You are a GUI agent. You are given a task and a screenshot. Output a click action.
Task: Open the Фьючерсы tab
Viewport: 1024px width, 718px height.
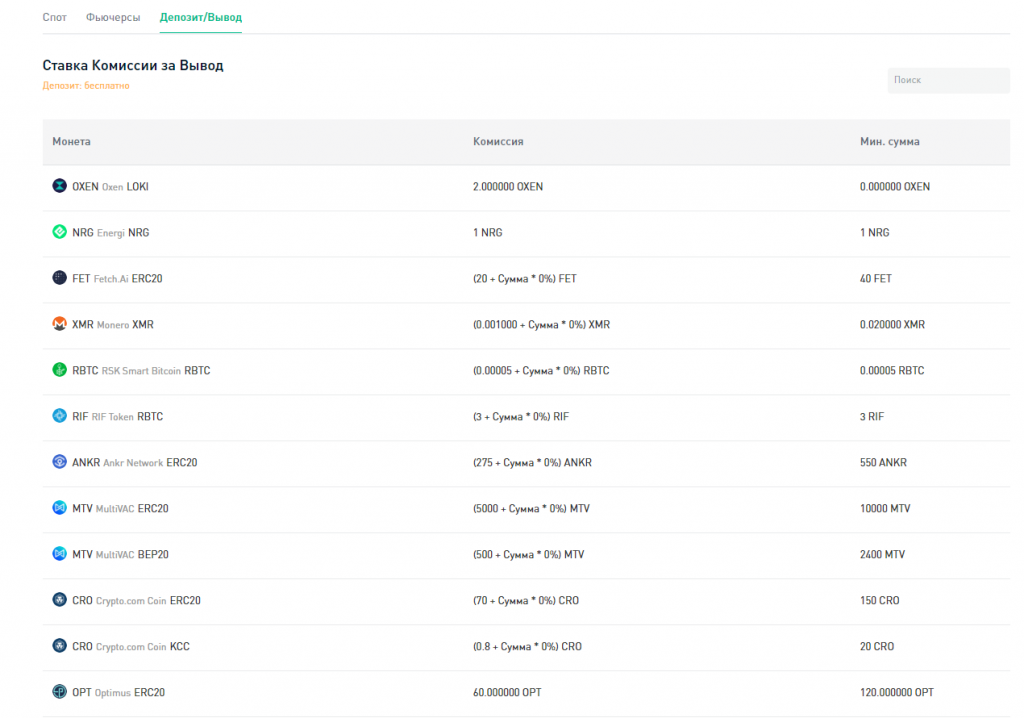[113, 18]
